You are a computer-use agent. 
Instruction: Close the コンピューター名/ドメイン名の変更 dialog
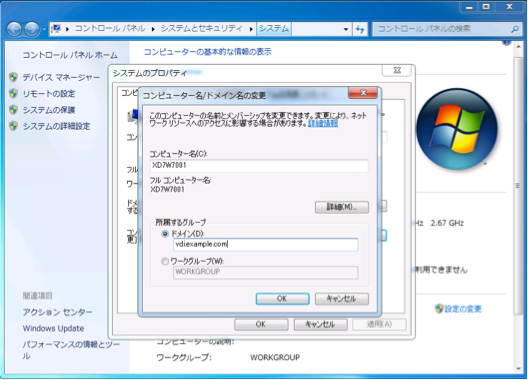pyautogui.click(x=363, y=93)
